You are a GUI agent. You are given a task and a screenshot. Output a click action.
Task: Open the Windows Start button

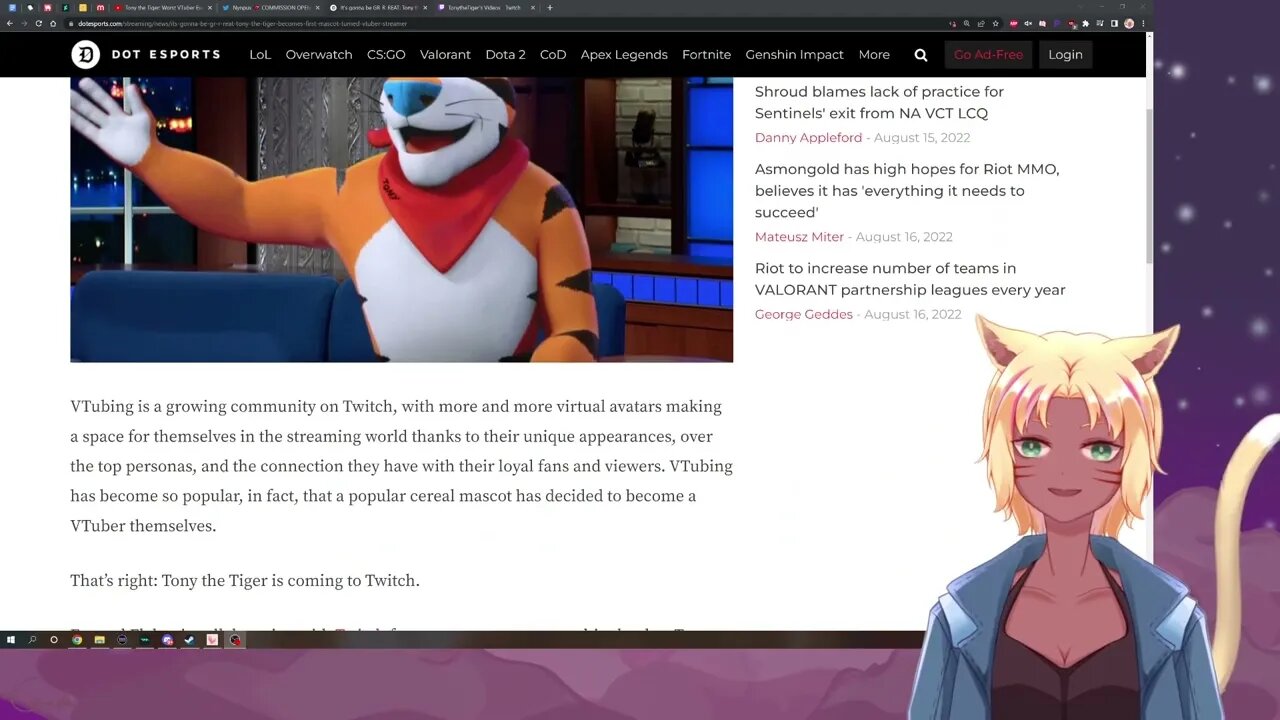click(x=11, y=640)
